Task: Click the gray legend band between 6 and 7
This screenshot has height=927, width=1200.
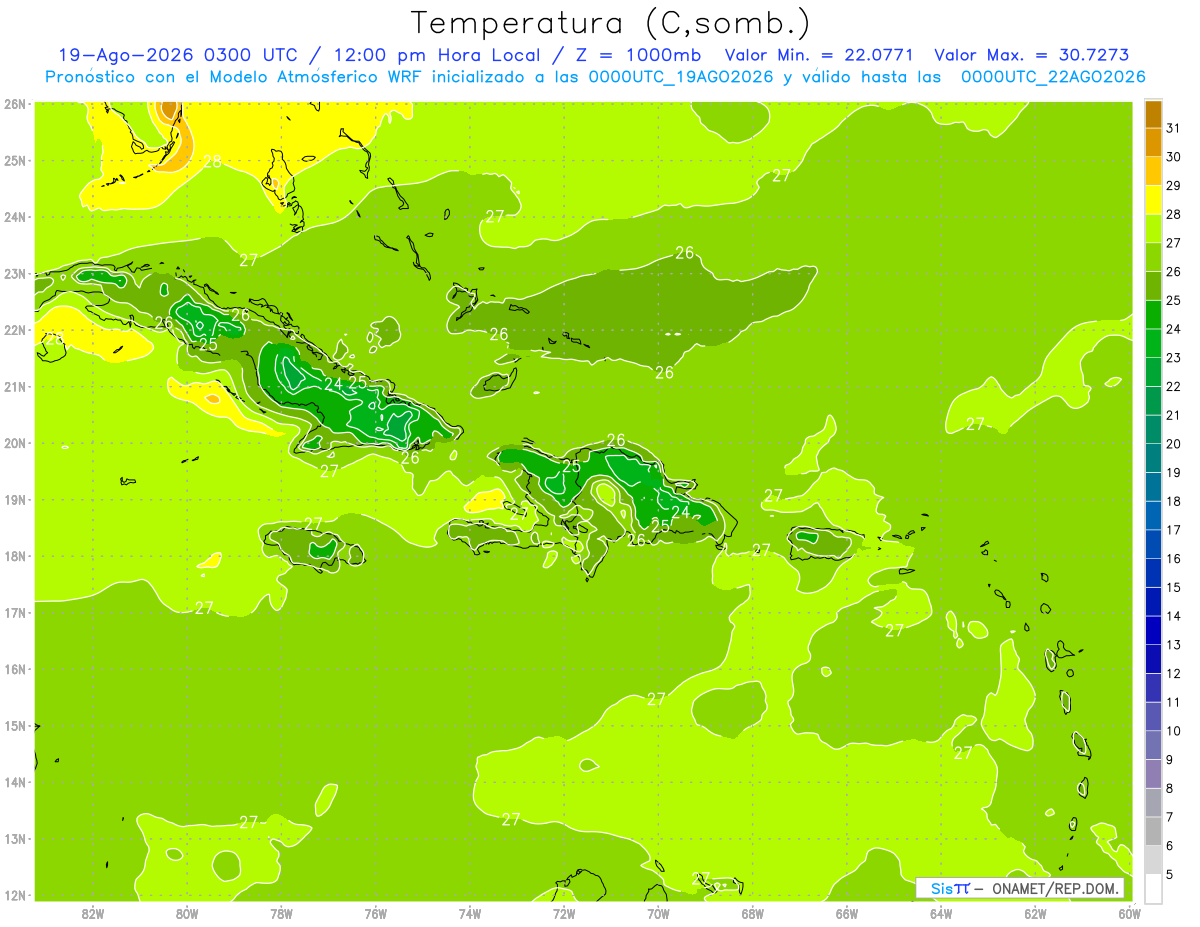Action: pyautogui.click(x=1153, y=831)
